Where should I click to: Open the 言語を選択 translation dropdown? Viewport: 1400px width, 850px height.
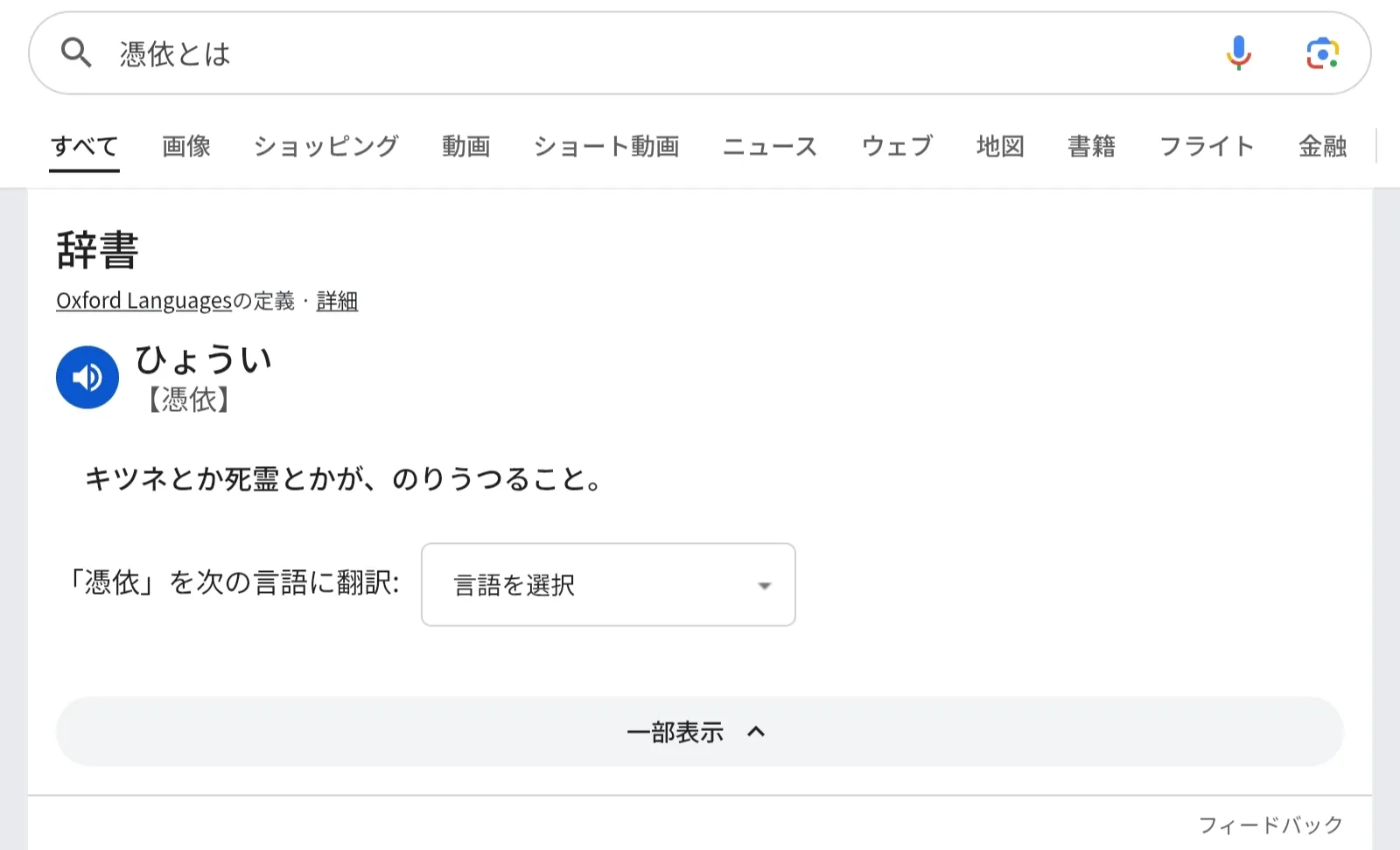[x=608, y=584]
